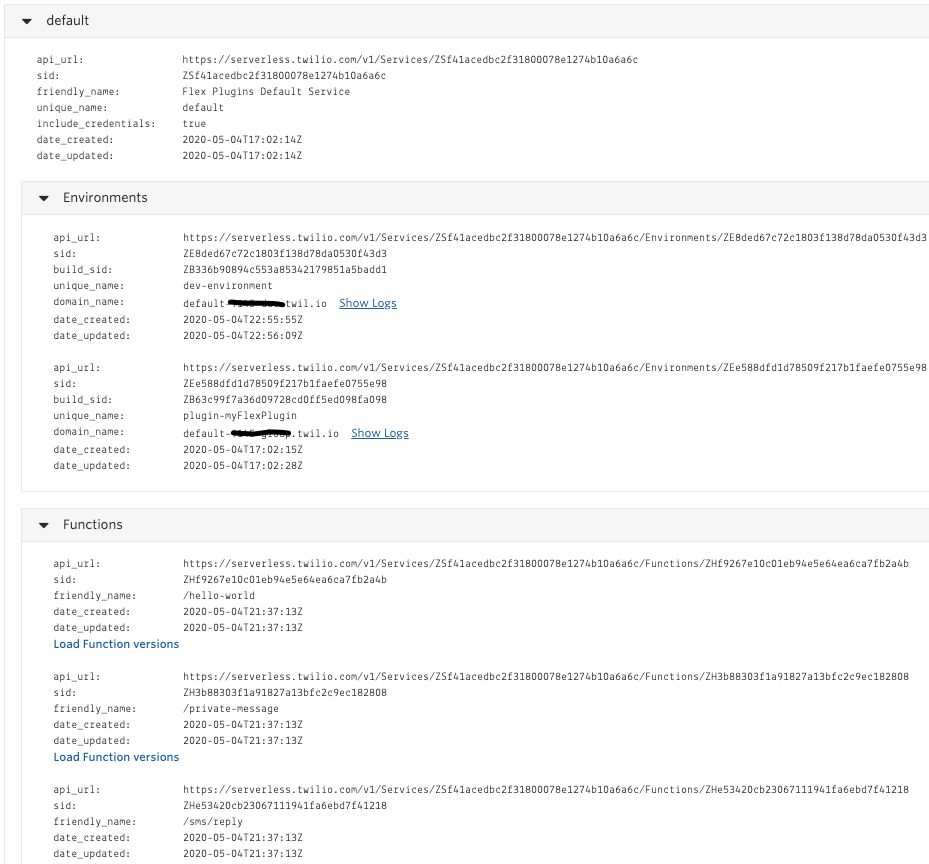Click date_updated 2020-05-04T22:56:09Z

tap(243, 335)
